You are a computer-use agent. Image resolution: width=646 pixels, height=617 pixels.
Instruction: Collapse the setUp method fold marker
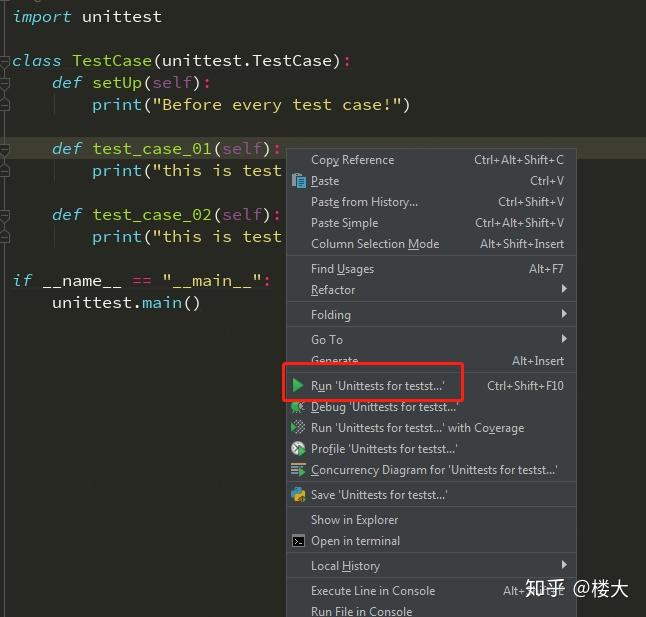pyautogui.click(x=5, y=84)
